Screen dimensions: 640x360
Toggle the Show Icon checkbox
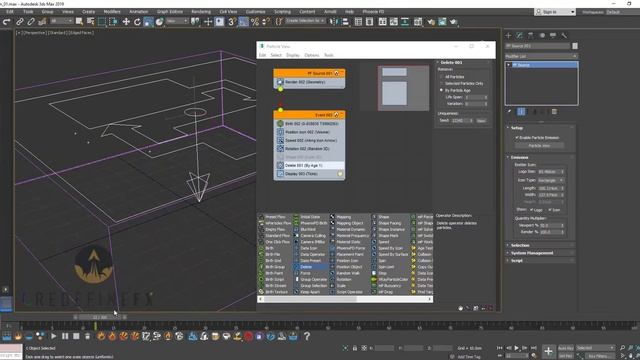click(550, 209)
